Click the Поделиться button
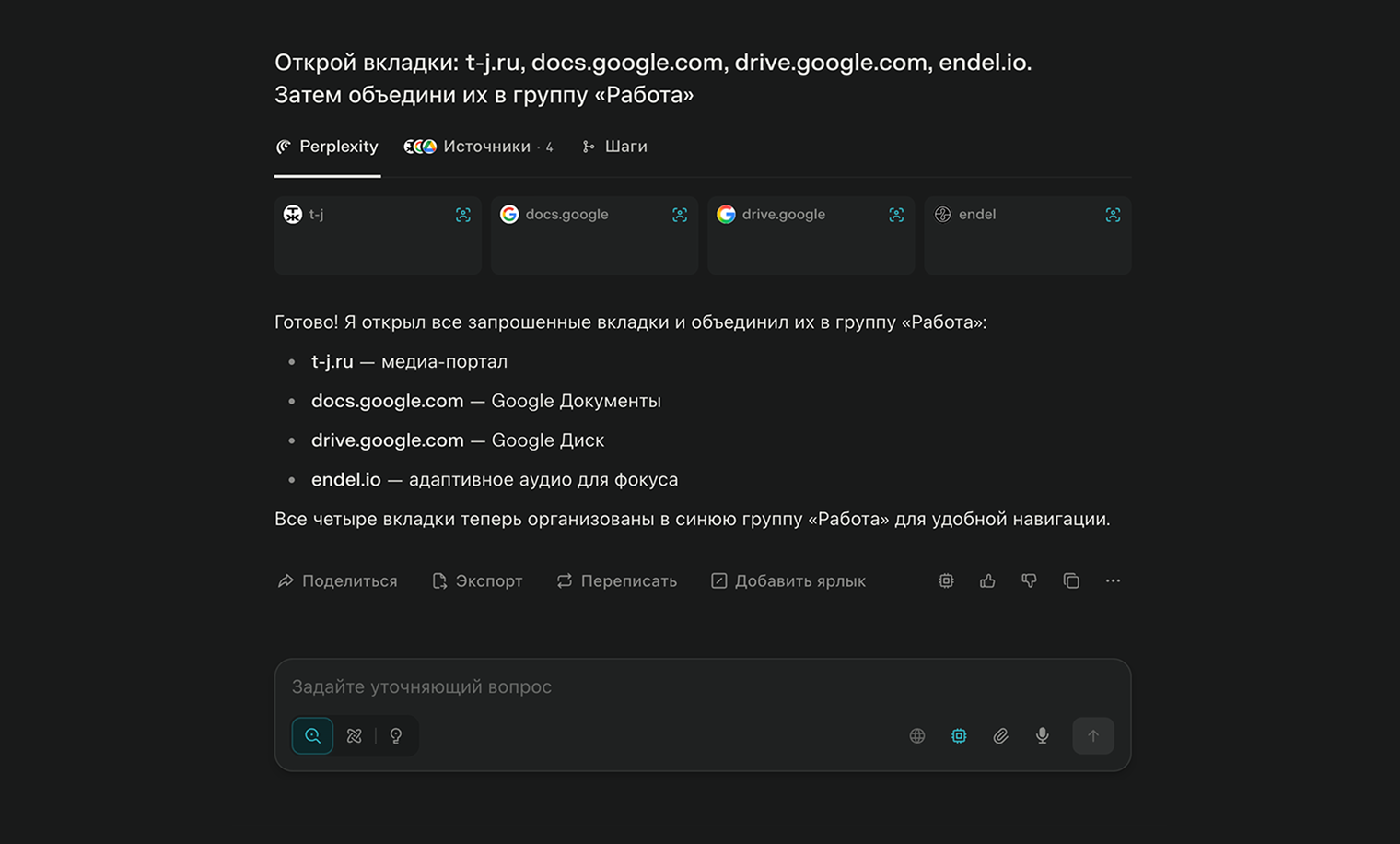1400x844 pixels. (x=337, y=580)
